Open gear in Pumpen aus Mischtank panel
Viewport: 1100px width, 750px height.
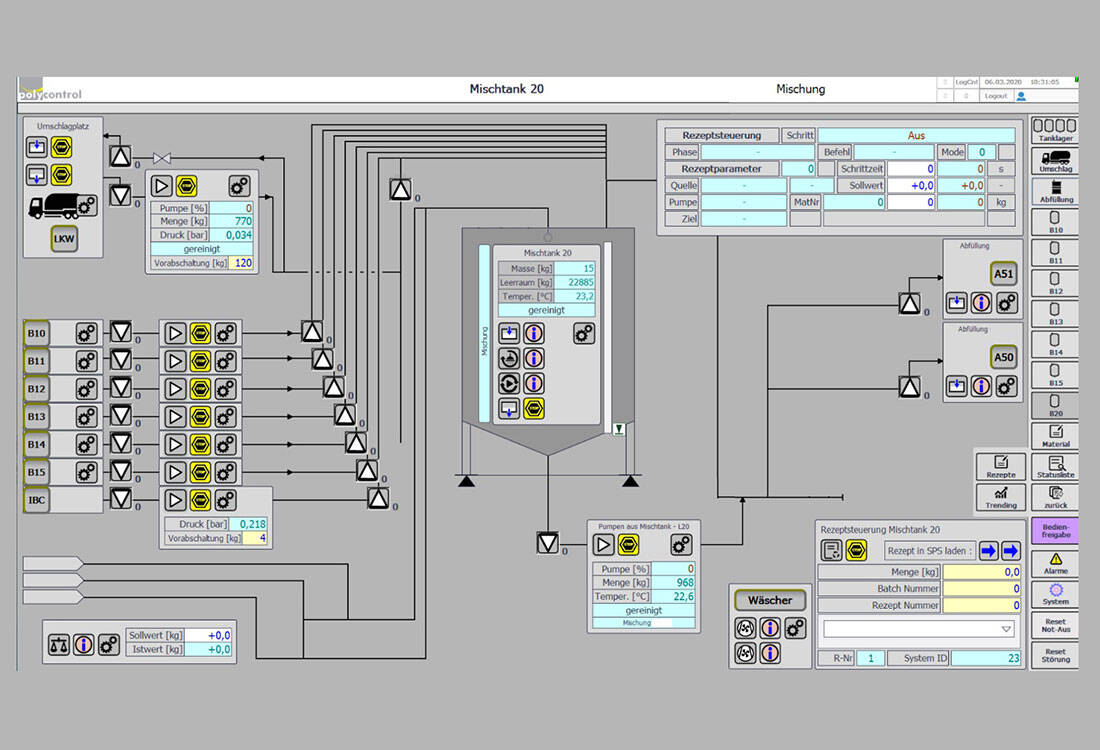[x=680, y=544]
